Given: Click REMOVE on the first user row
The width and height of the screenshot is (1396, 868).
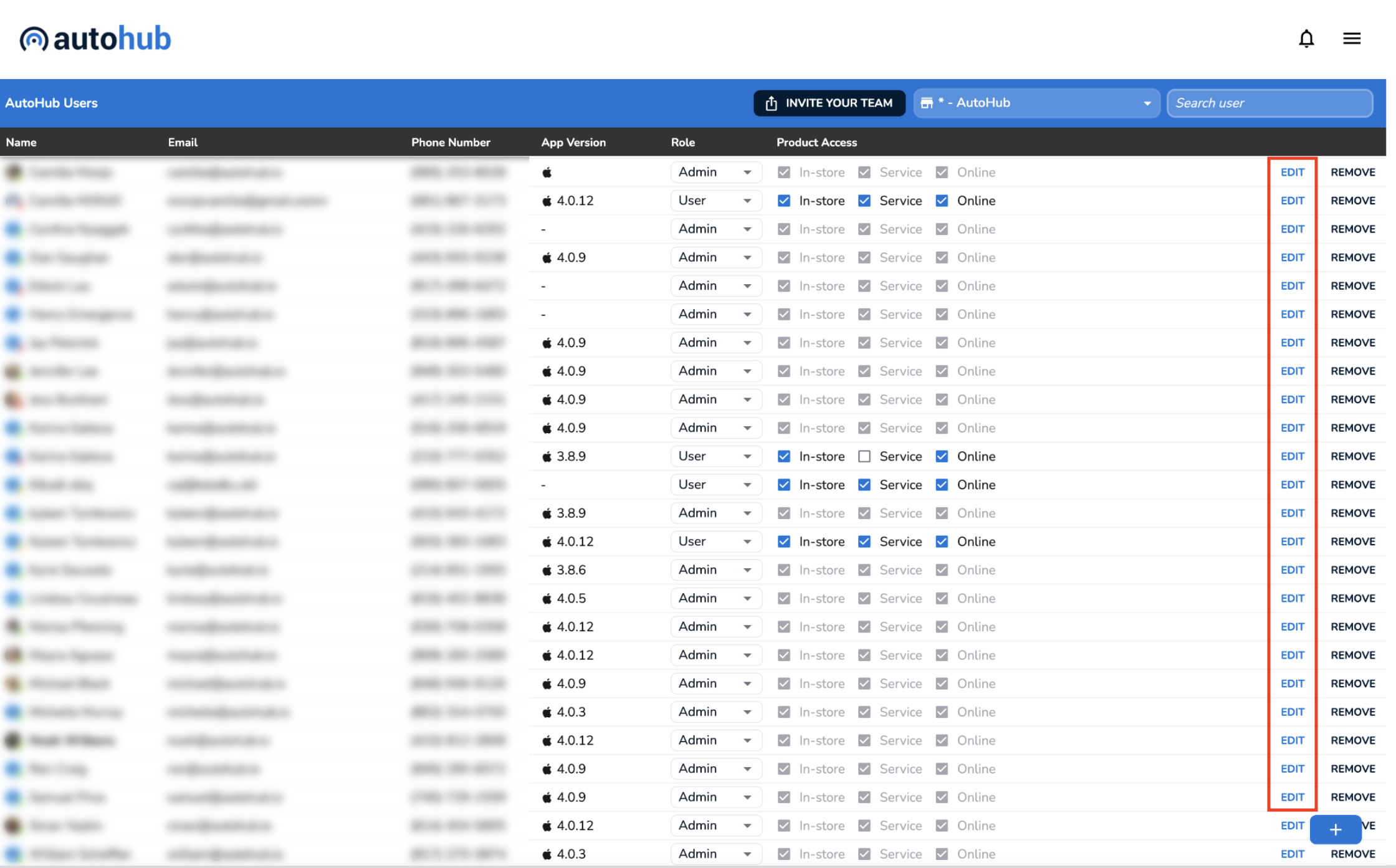Looking at the screenshot, I should pyautogui.click(x=1352, y=173).
